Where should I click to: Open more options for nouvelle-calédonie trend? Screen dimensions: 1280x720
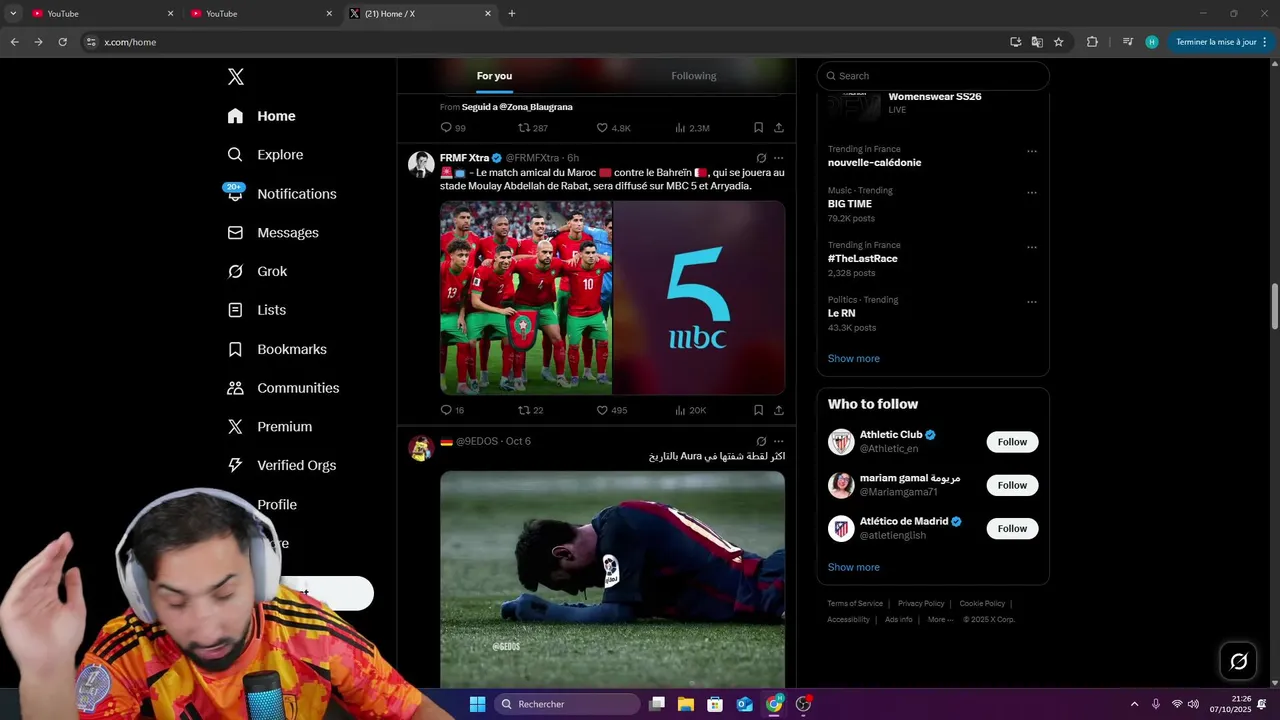coord(1032,152)
